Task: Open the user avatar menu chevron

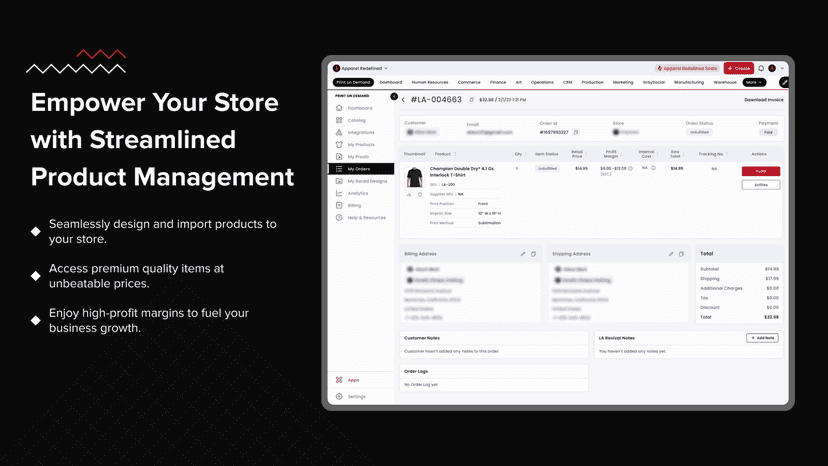Action: (782, 68)
